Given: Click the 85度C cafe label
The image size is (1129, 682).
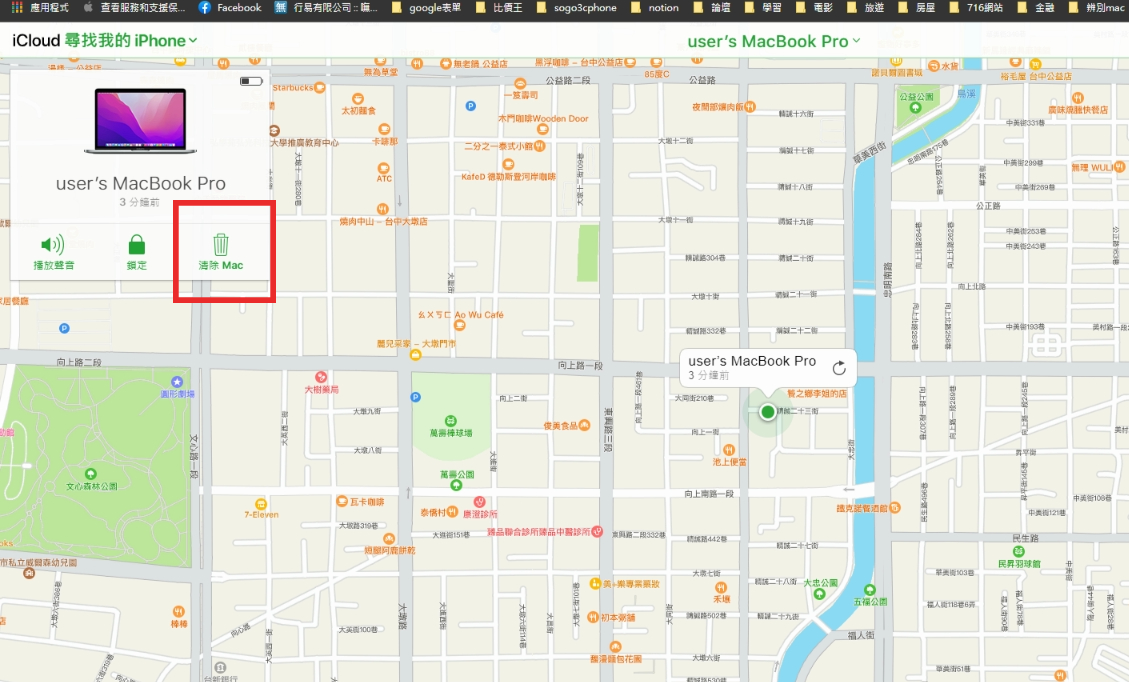Looking at the screenshot, I should (657, 74).
